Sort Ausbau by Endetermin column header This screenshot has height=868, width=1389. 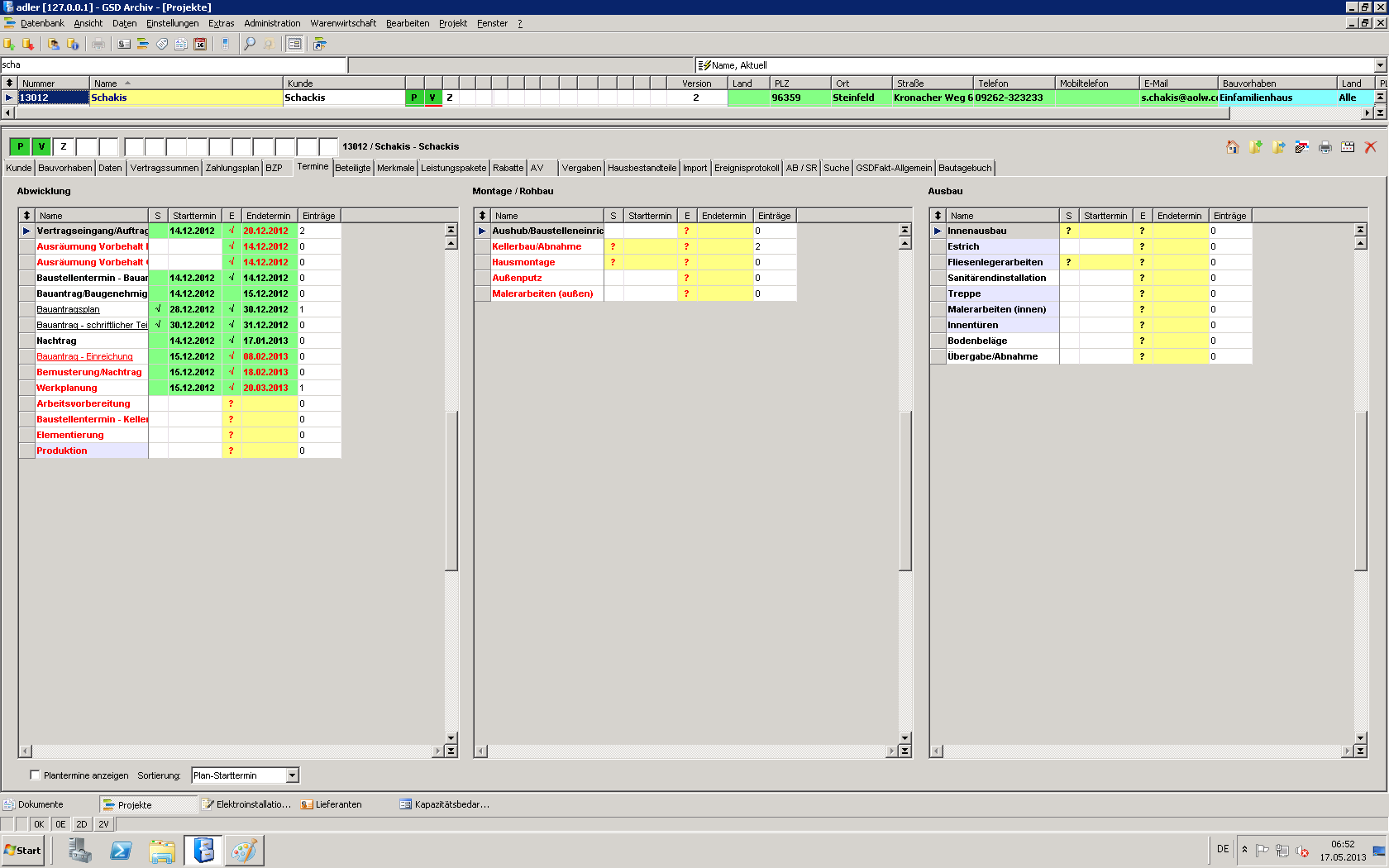[x=1180, y=216]
